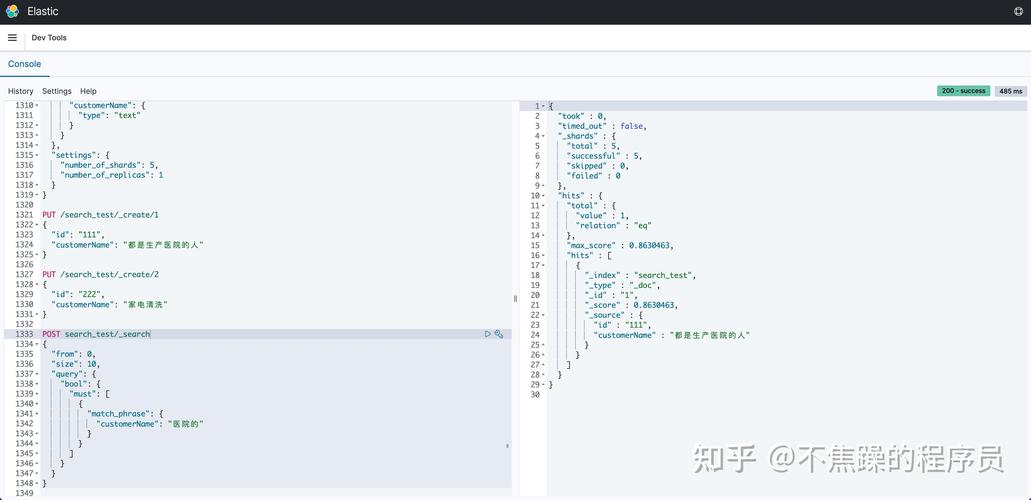This screenshot has height=500, width=1031.
Task: Collapse response fold arrow at line 10 hits
Action: (x=543, y=196)
